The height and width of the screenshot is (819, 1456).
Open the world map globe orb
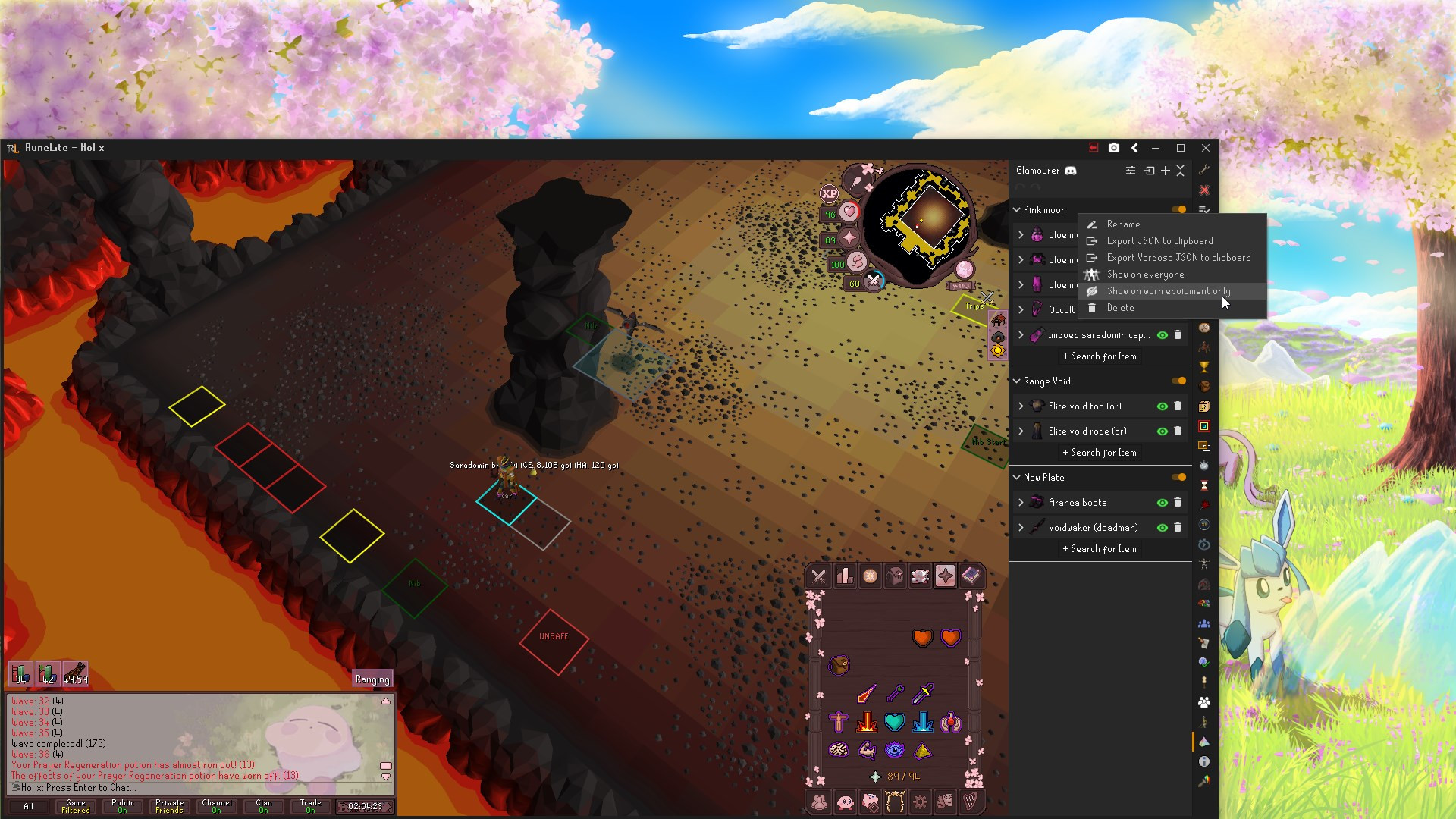point(965,269)
